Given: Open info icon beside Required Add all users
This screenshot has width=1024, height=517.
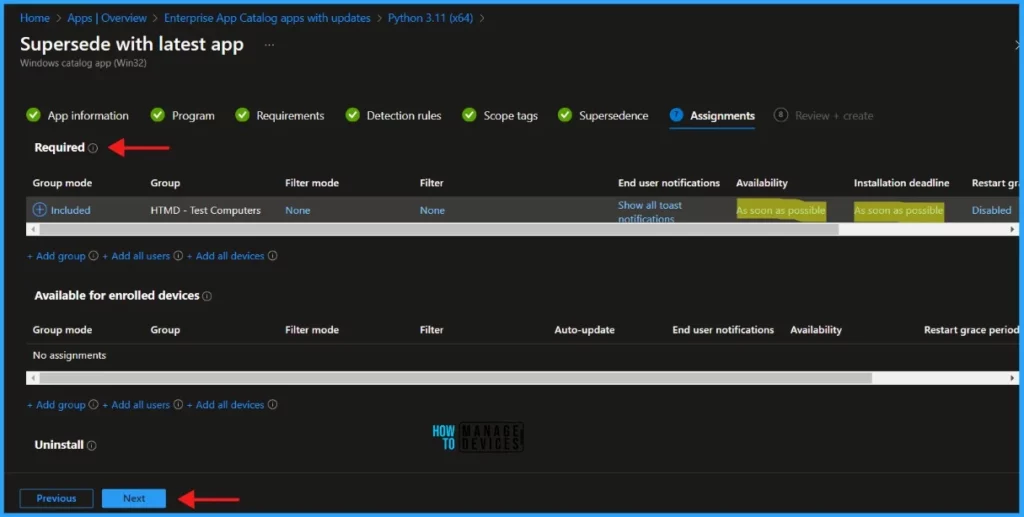Looking at the screenshot, I should tap(178, 256).
